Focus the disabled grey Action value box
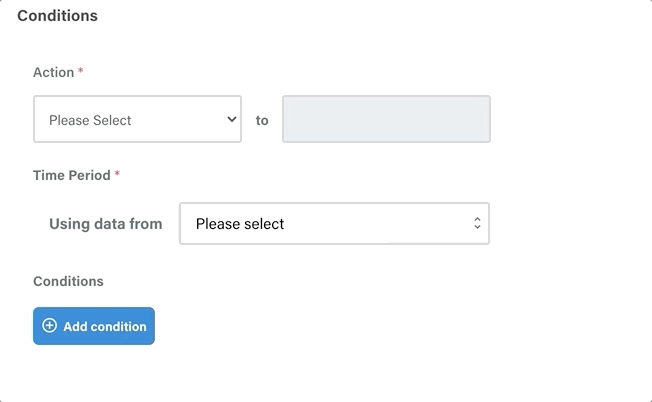 pyautogui.click(x=386, y=119)
